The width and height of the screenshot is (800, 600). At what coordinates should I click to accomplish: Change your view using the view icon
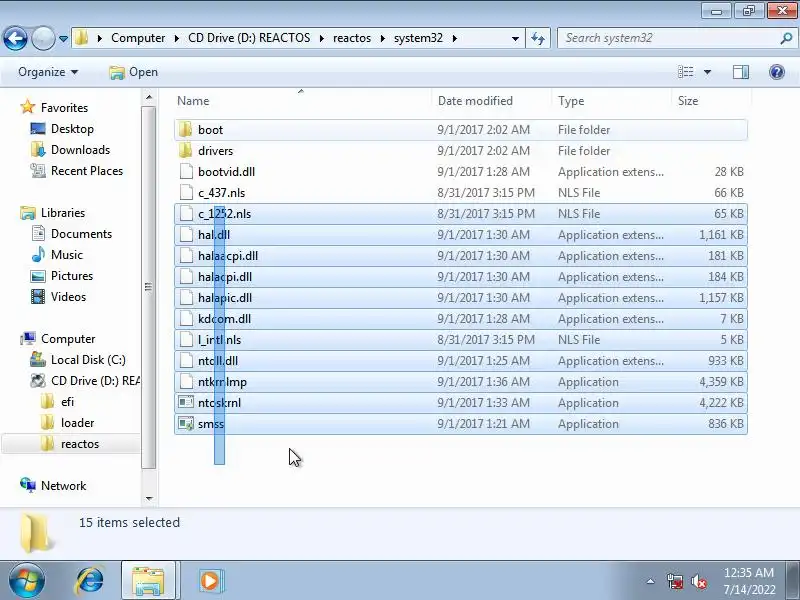tap(686, 72)
